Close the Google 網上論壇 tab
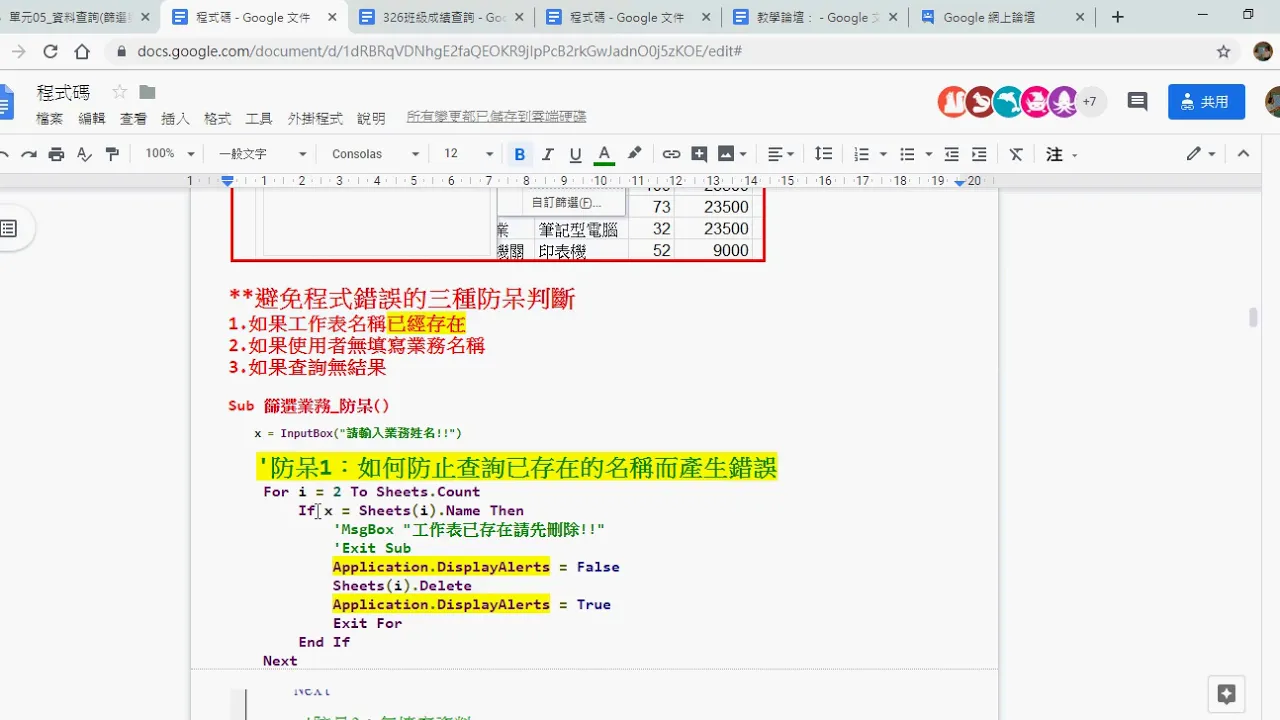Screen dimensions: 1280x720 click(x=1079, y=17)
